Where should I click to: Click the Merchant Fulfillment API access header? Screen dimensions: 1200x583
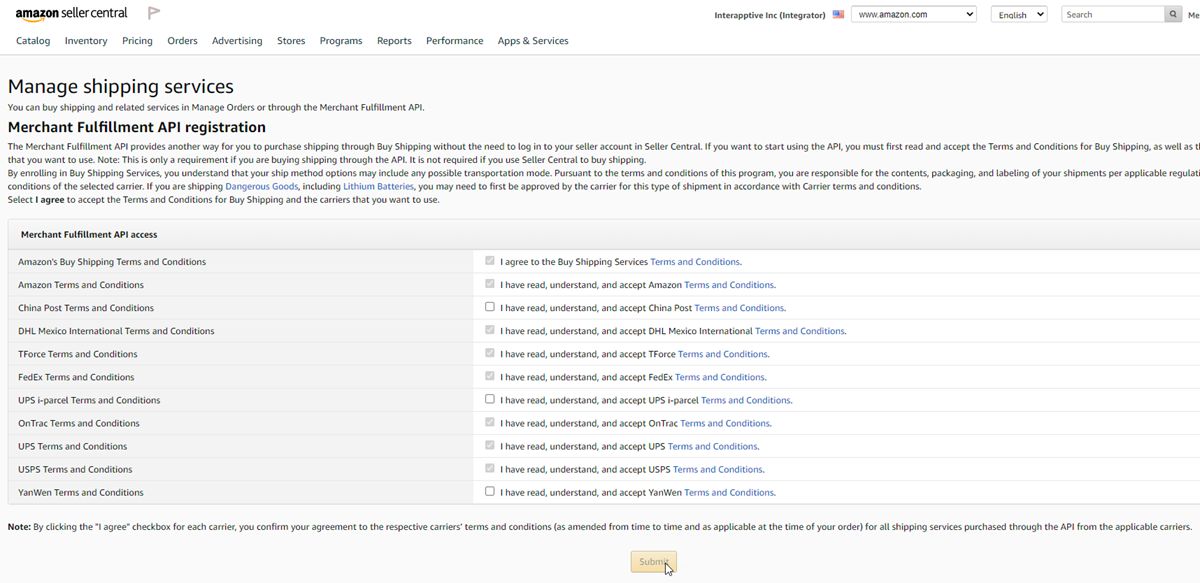[89, 234]
